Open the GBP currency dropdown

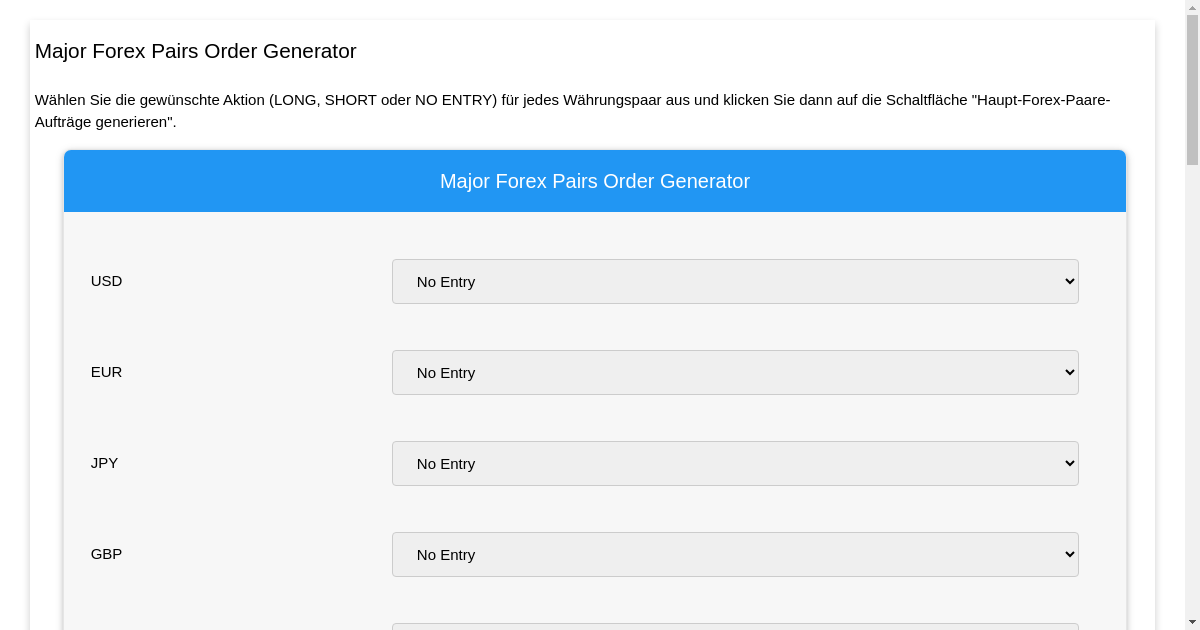click(x=735, y=554)
